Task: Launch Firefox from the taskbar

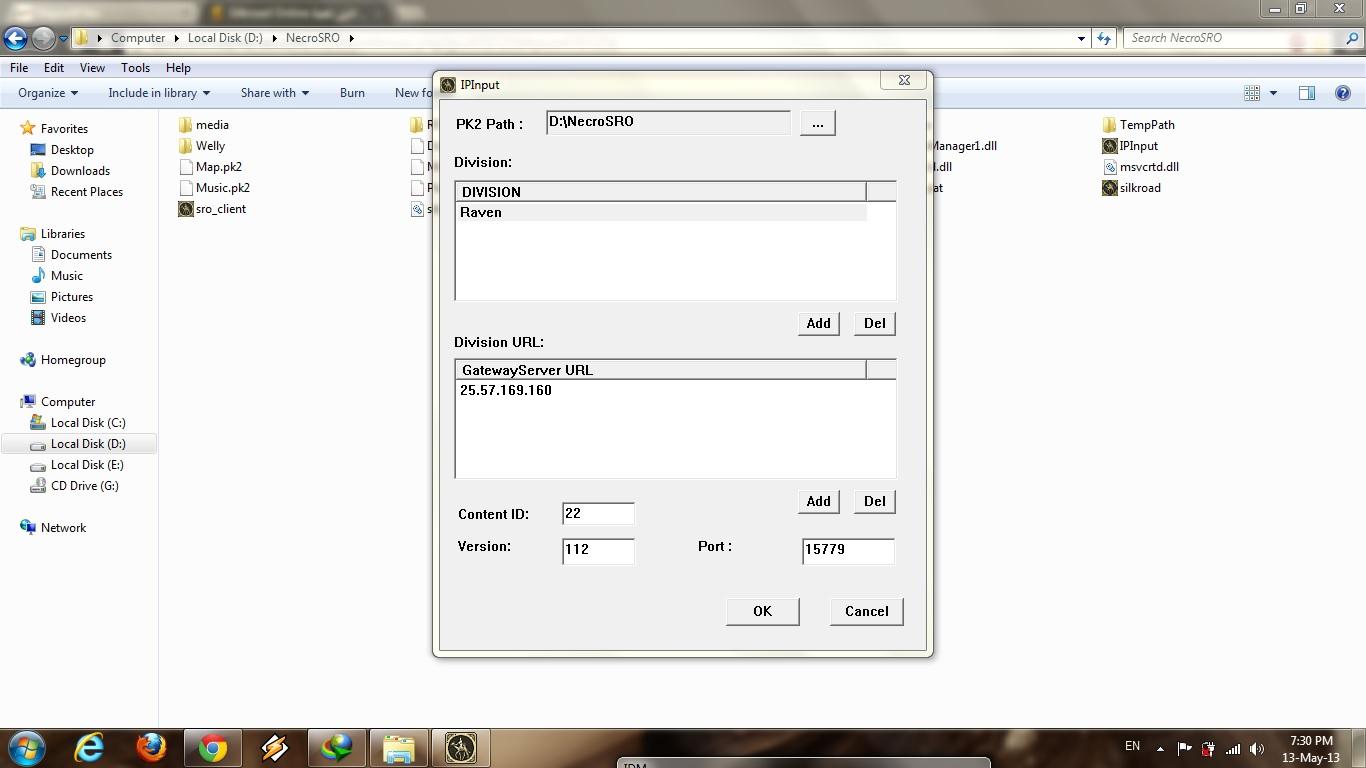Action: (151, 748)
